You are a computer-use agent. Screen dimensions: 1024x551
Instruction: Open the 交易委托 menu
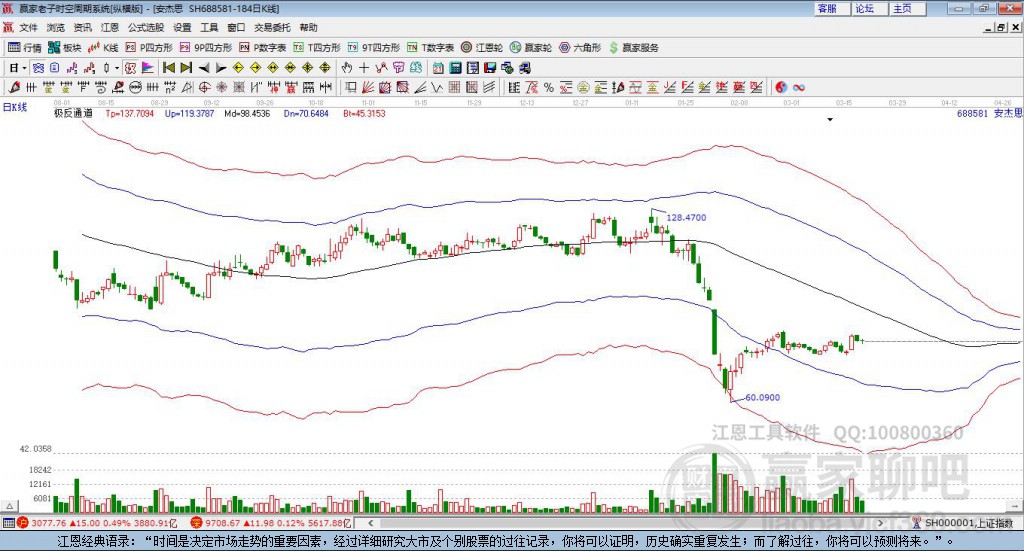pos(272,27)
